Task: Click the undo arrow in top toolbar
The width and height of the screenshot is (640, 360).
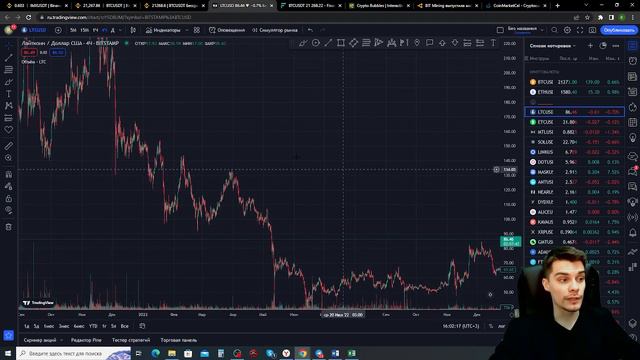Action: [310, 30]
